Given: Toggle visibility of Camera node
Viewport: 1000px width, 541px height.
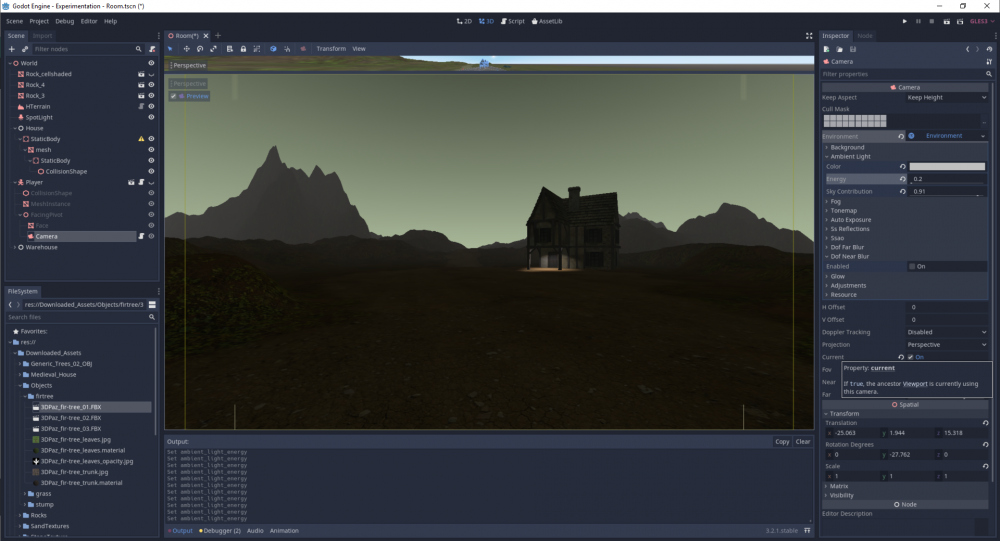Looking at the screenshot, I should 151,236.
